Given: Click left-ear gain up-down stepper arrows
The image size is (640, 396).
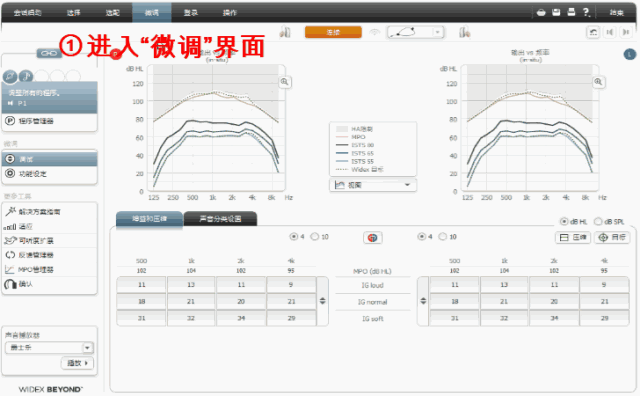Looking at the screenshot, I should click(x=322, y=301).
